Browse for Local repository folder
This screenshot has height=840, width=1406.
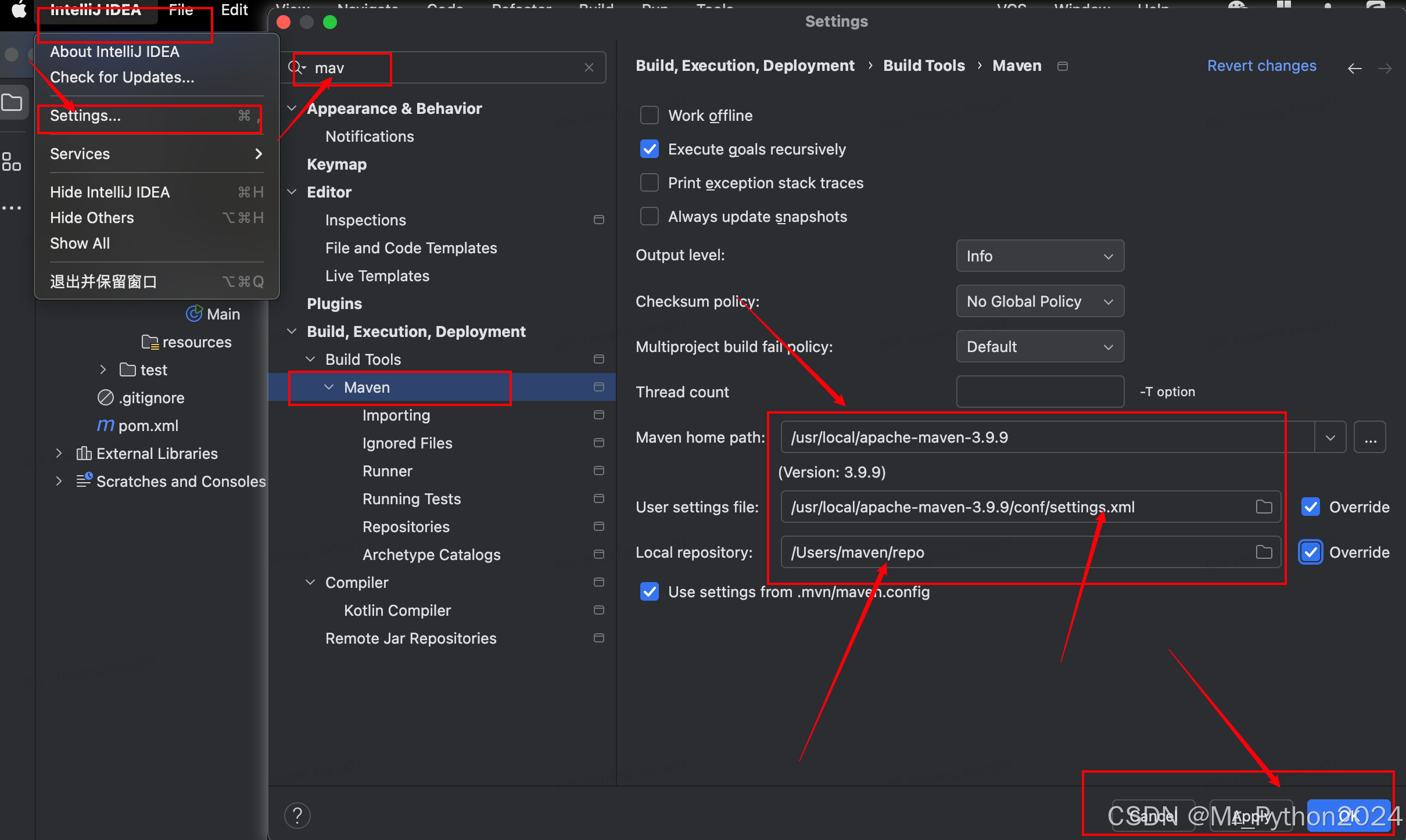(x=1264, y=552)
